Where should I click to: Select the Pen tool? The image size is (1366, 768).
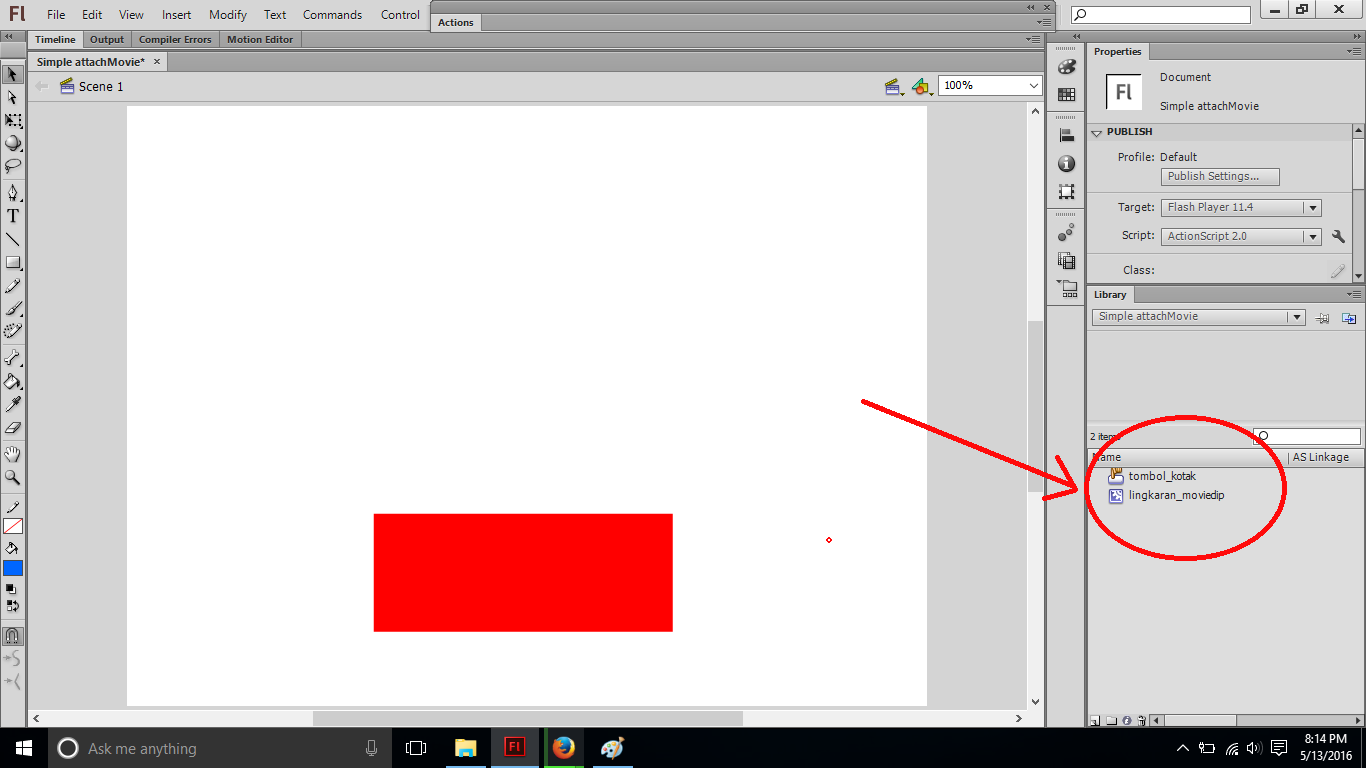pyautogui.click(x=13, y=192)
